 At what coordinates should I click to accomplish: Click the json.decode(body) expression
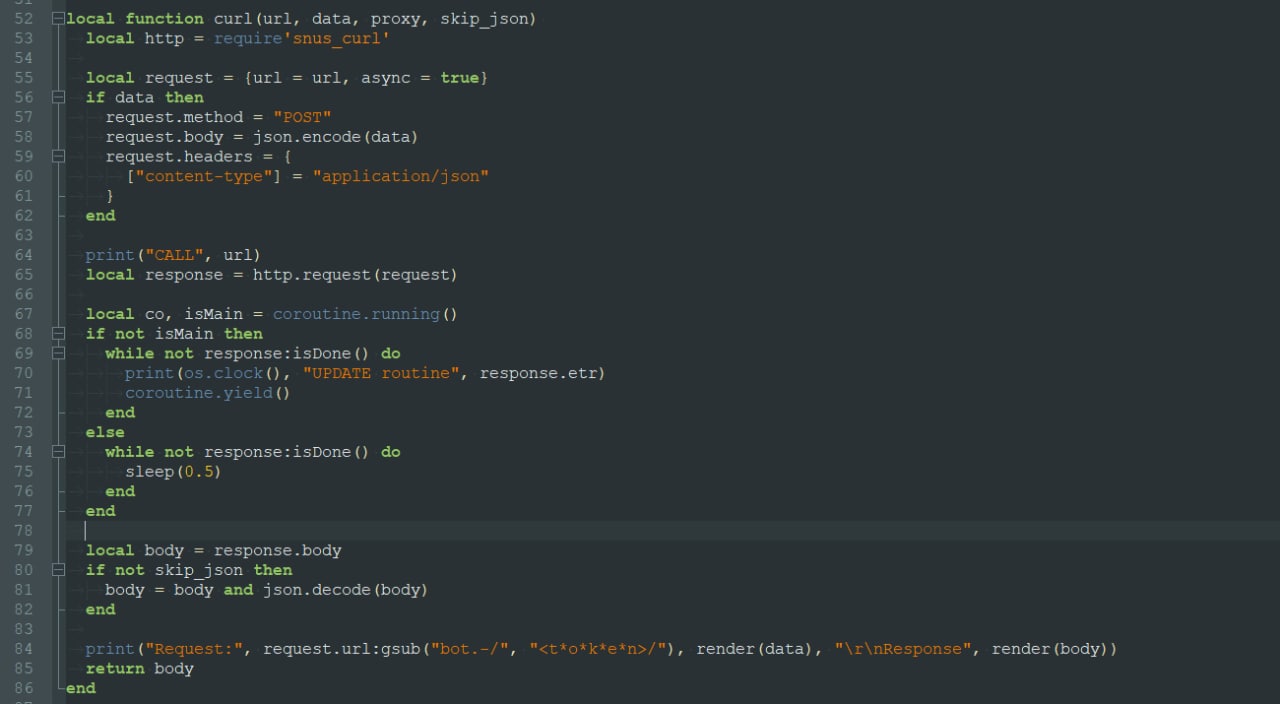(344, 590)
